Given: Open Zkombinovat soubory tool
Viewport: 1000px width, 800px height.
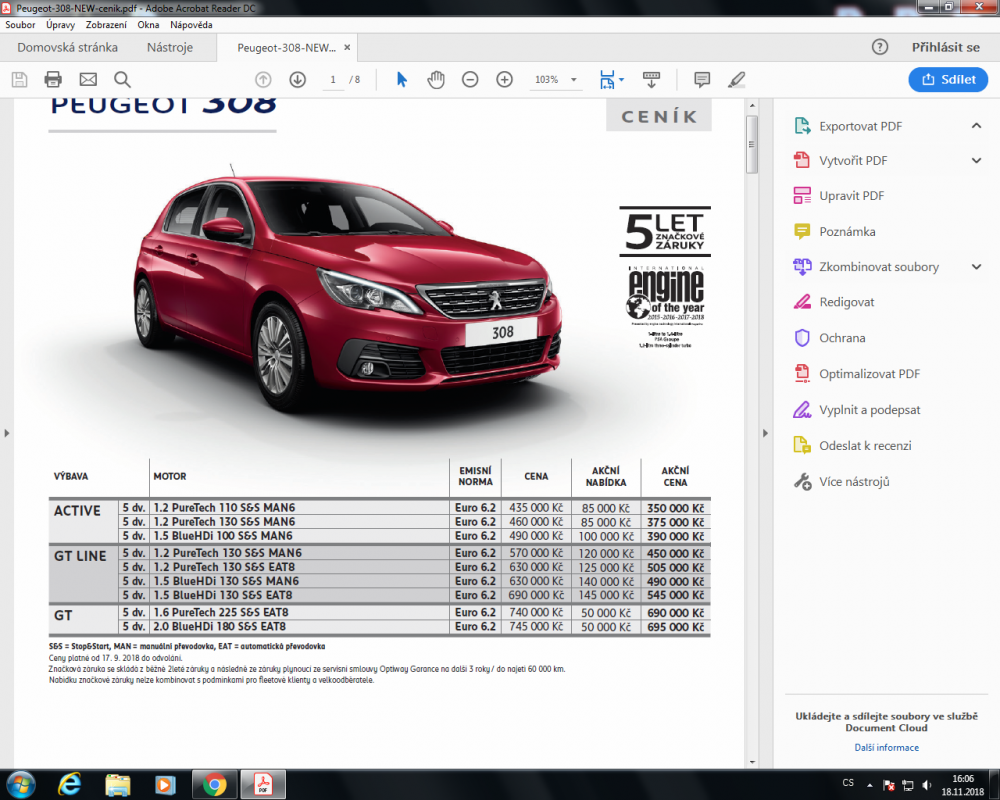Looking at the screenshot, I should coord(879,267).
